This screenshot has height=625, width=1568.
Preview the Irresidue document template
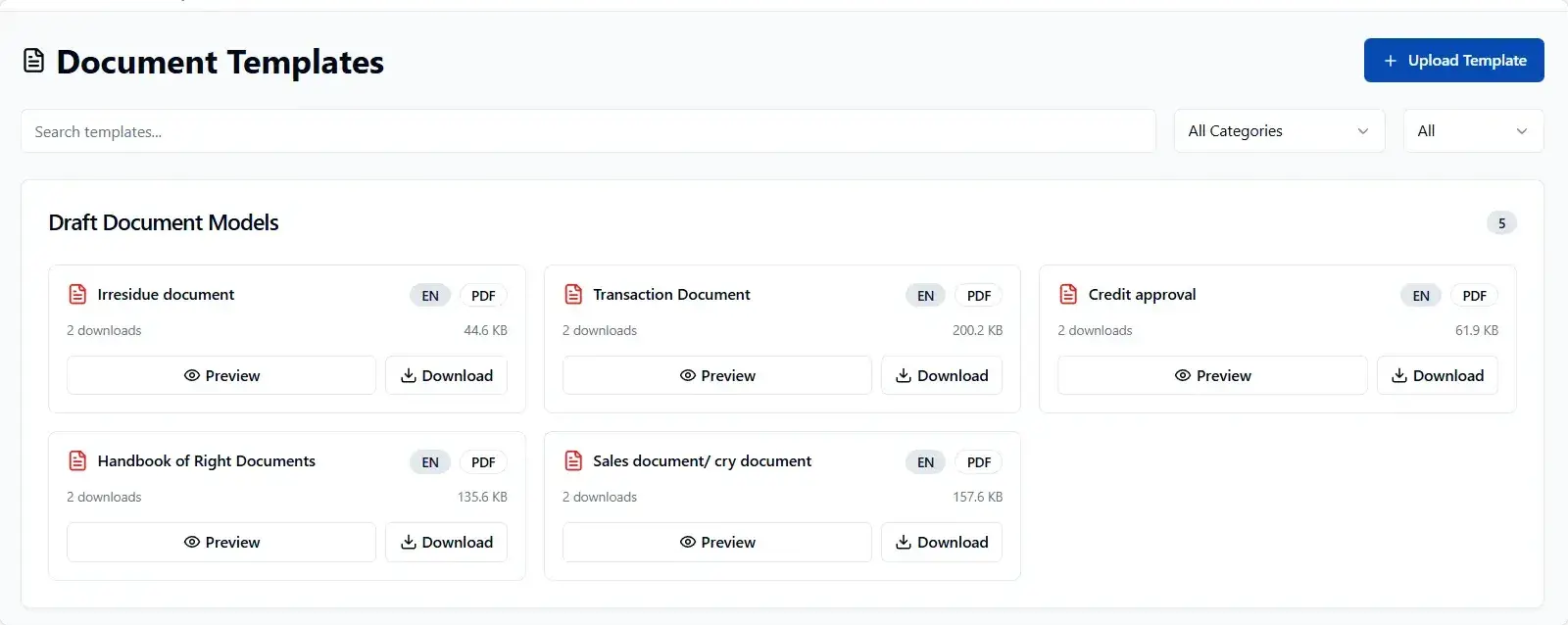(x=221, y=376)
